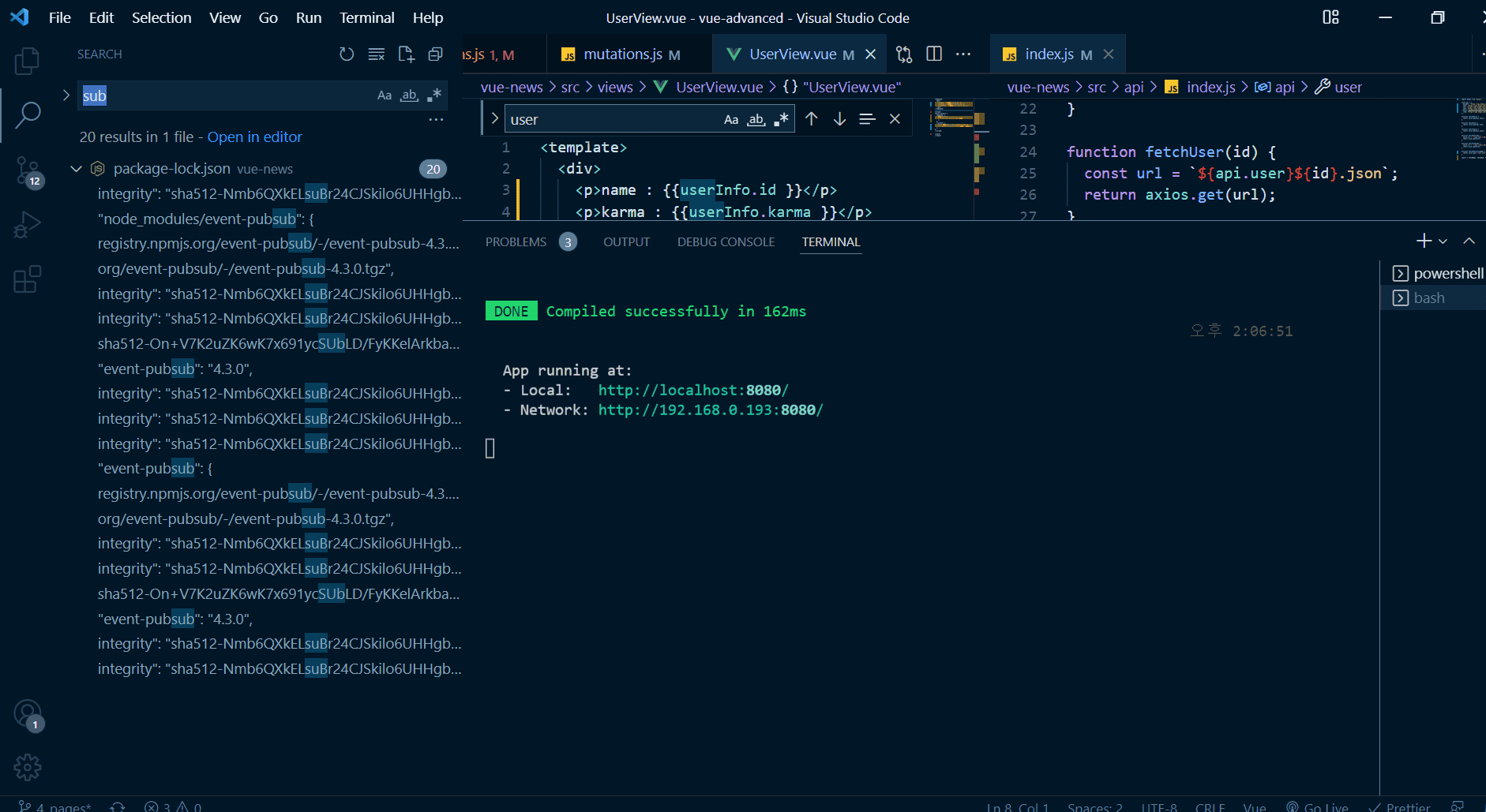
Task: Refresh the search results
Action: [x=347, y=54]
